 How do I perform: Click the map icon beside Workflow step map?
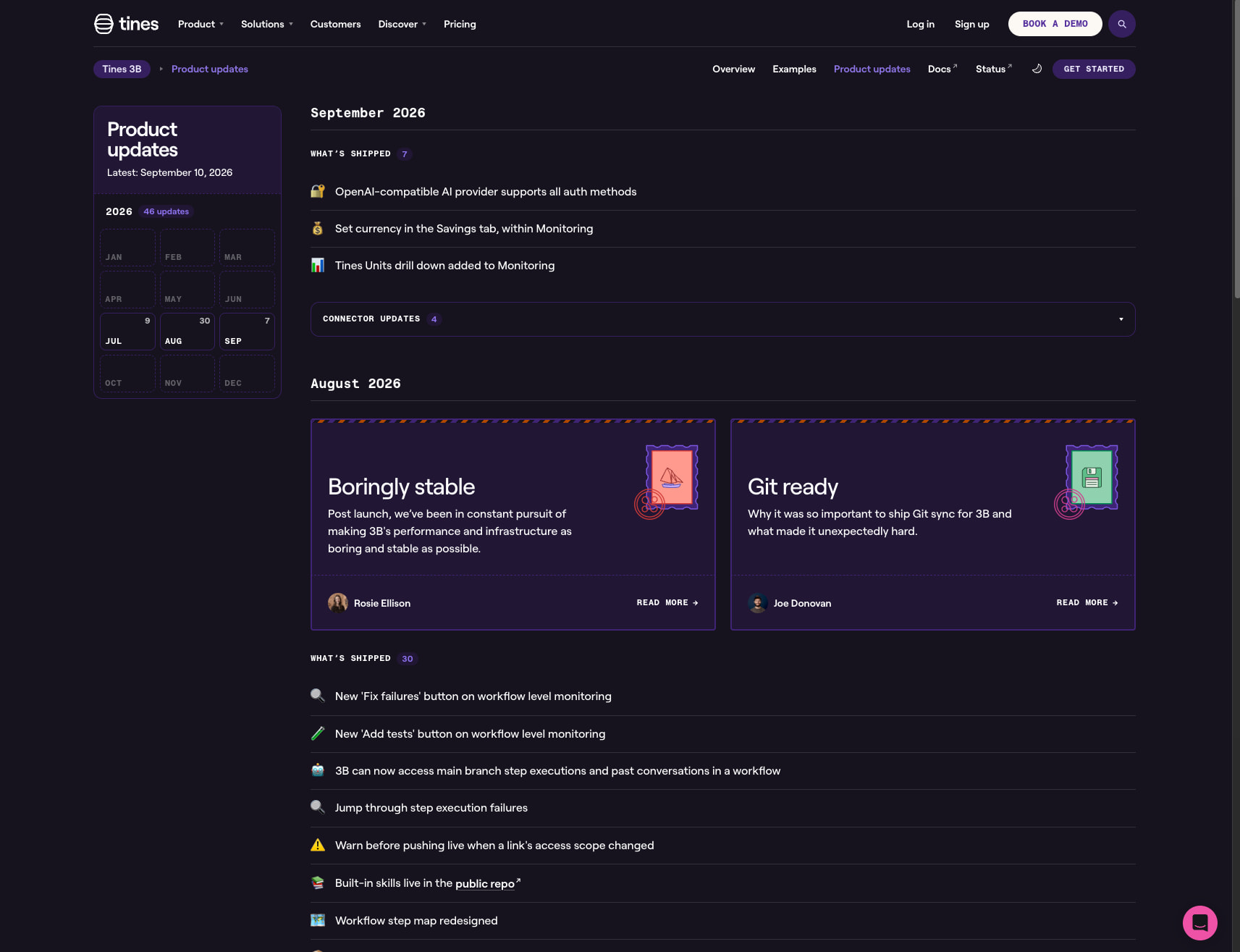coord(318,920)
